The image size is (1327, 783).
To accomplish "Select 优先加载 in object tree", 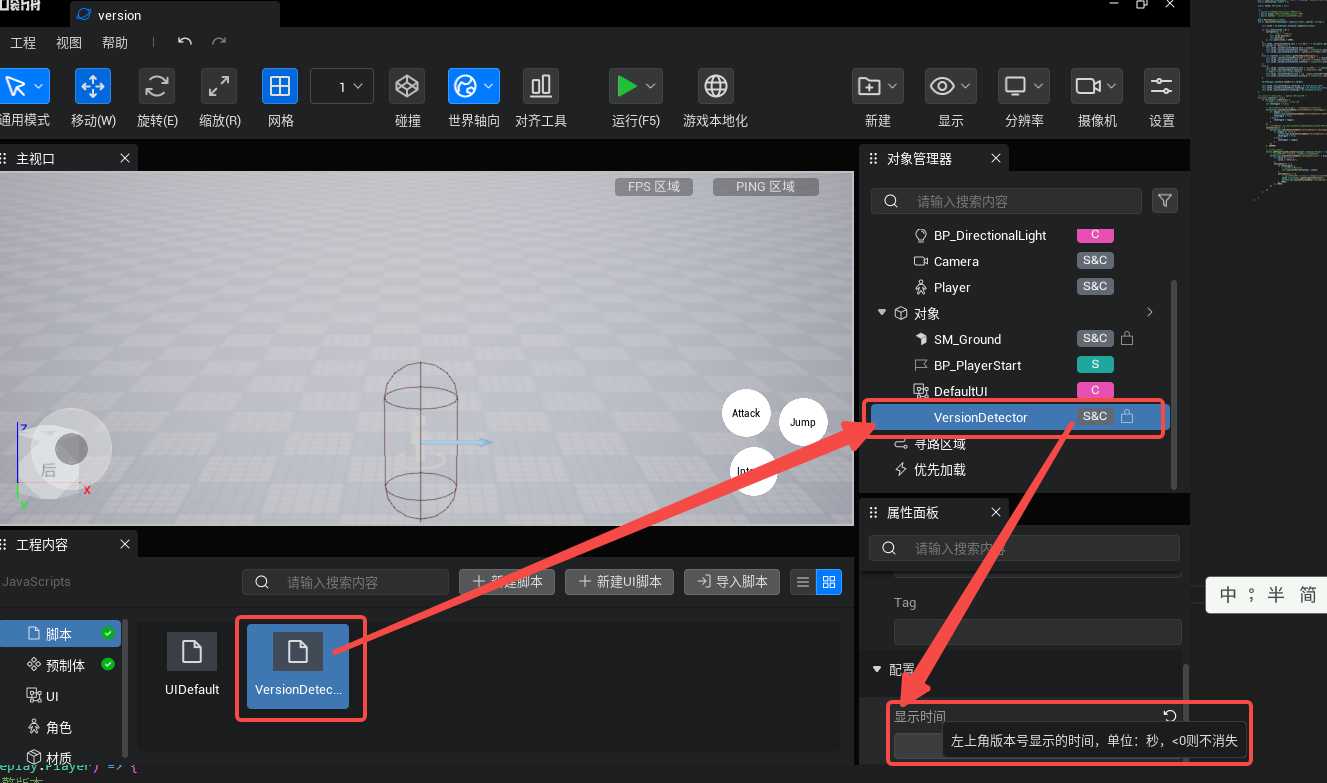I will tap(940, 469).
